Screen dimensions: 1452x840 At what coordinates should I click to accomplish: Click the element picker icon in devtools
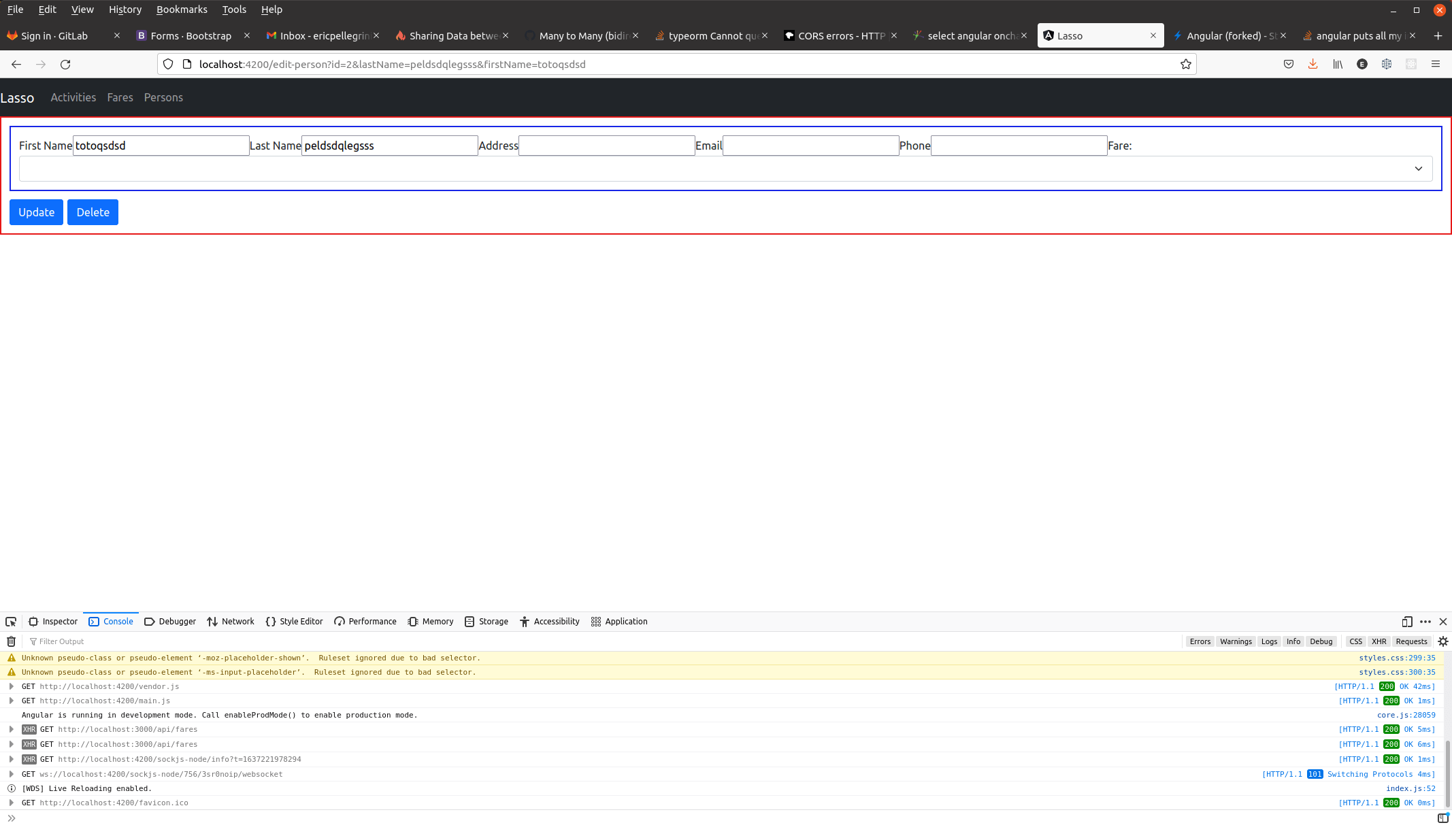pyautogui.click(x=11, y=622)
